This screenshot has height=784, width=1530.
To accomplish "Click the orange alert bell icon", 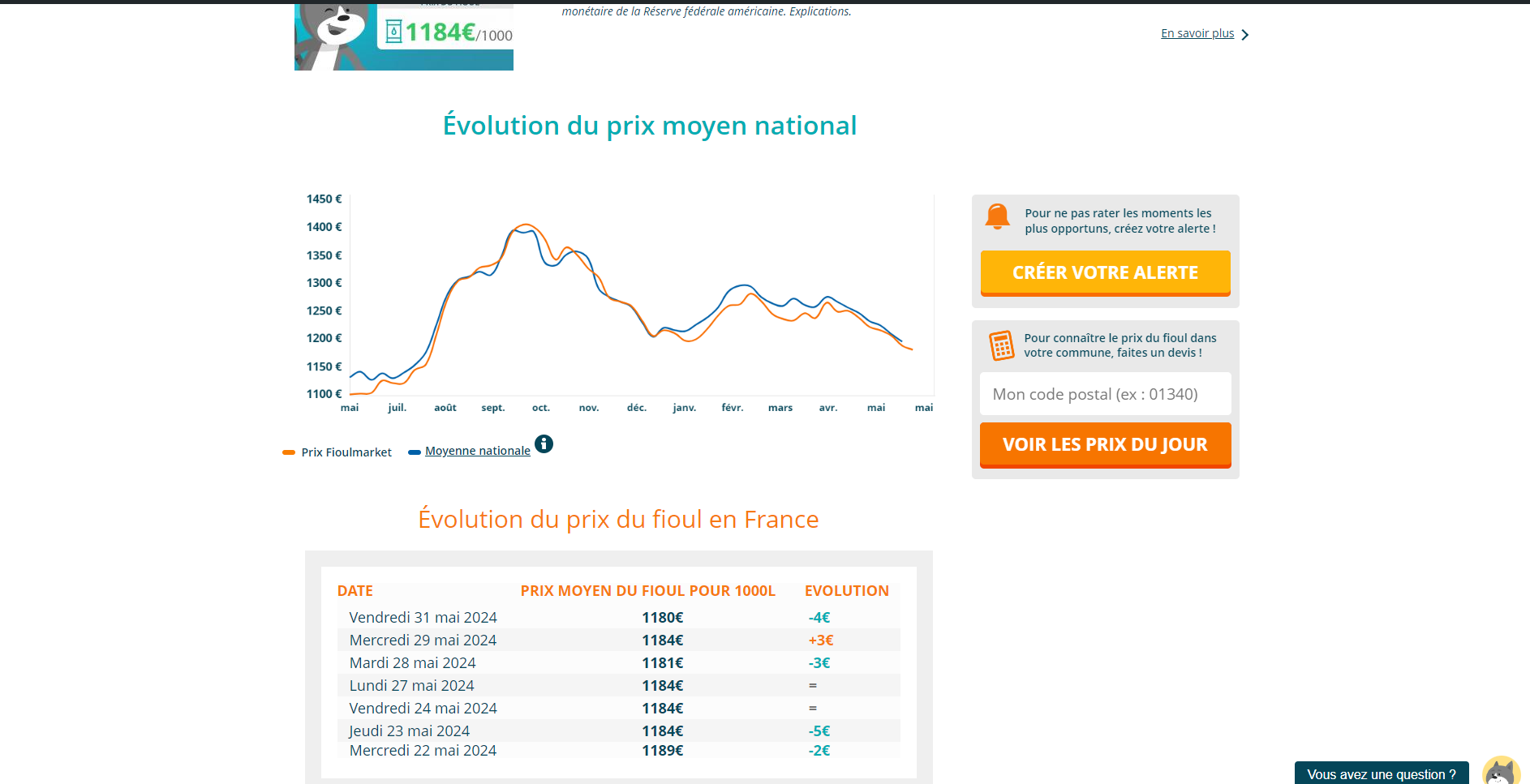I will 997,217.
